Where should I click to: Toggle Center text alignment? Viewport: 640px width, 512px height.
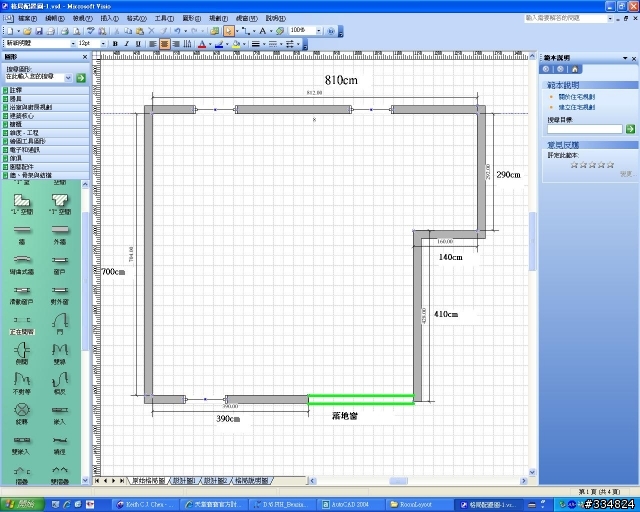pyautogui.click(x=164, y=44)
